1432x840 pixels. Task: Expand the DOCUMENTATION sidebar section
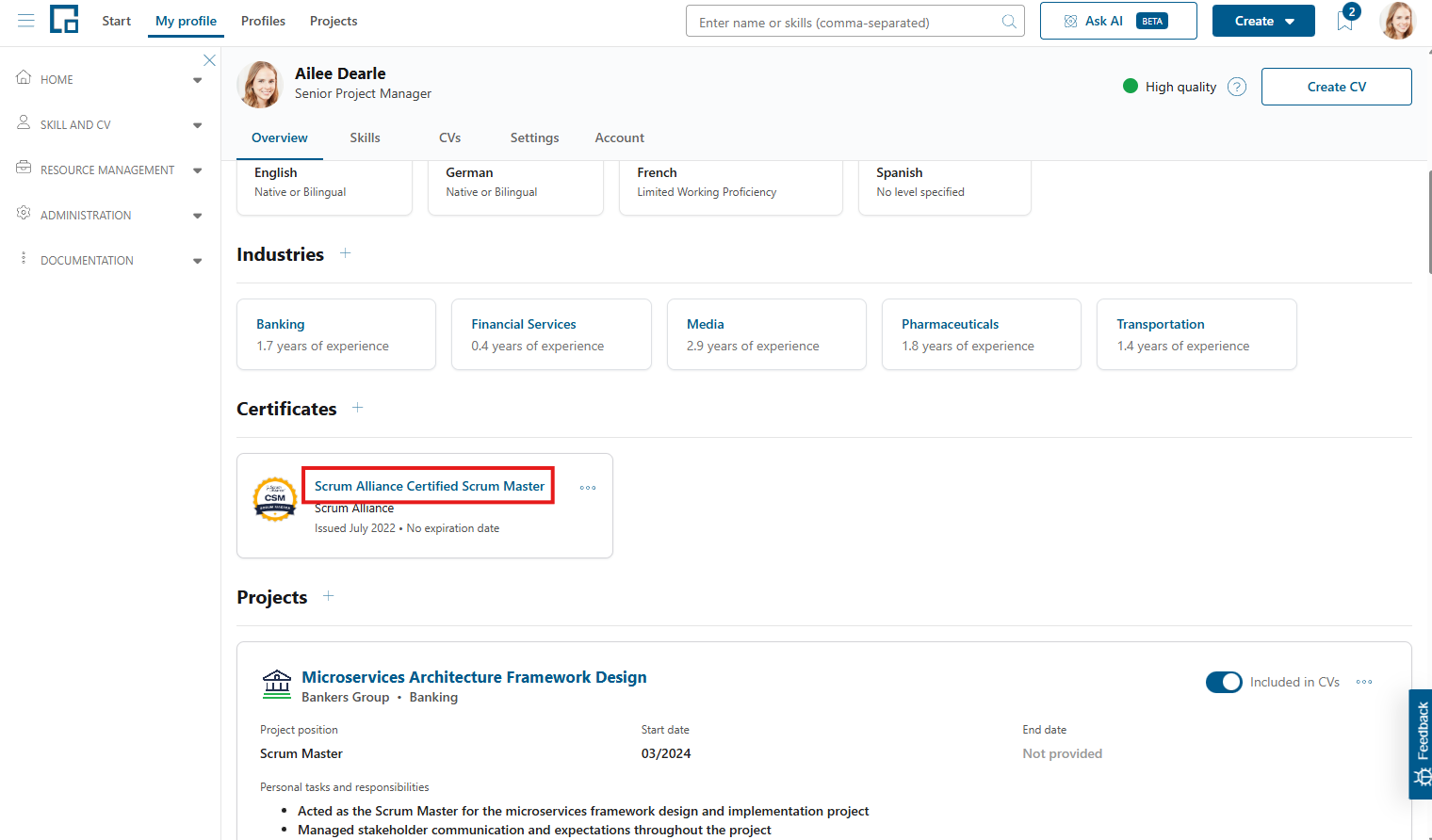click(x=198, y=261)
